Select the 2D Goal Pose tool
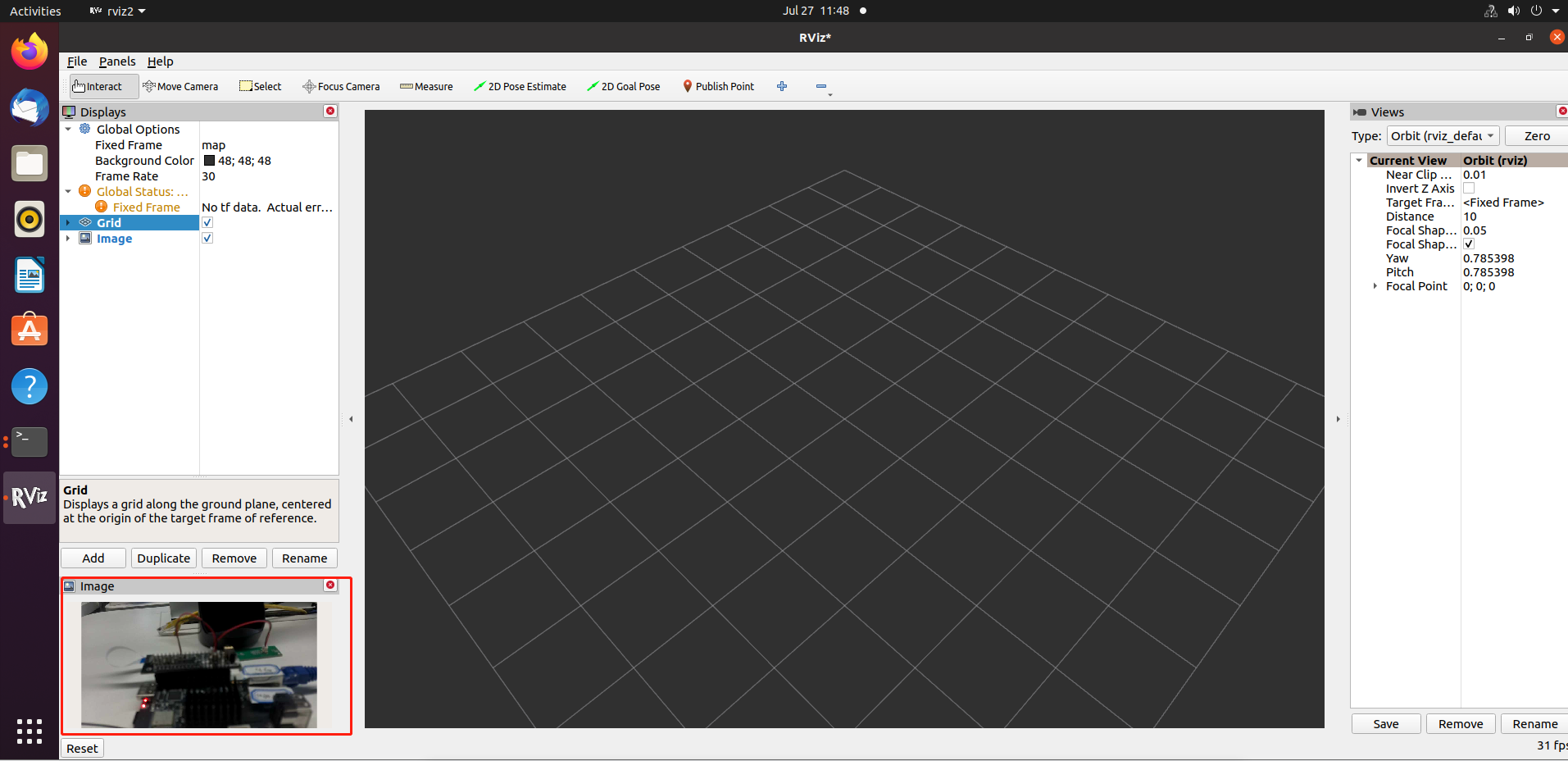The width and height of the screenshot is (1568, 761). [x=624, y=86]
